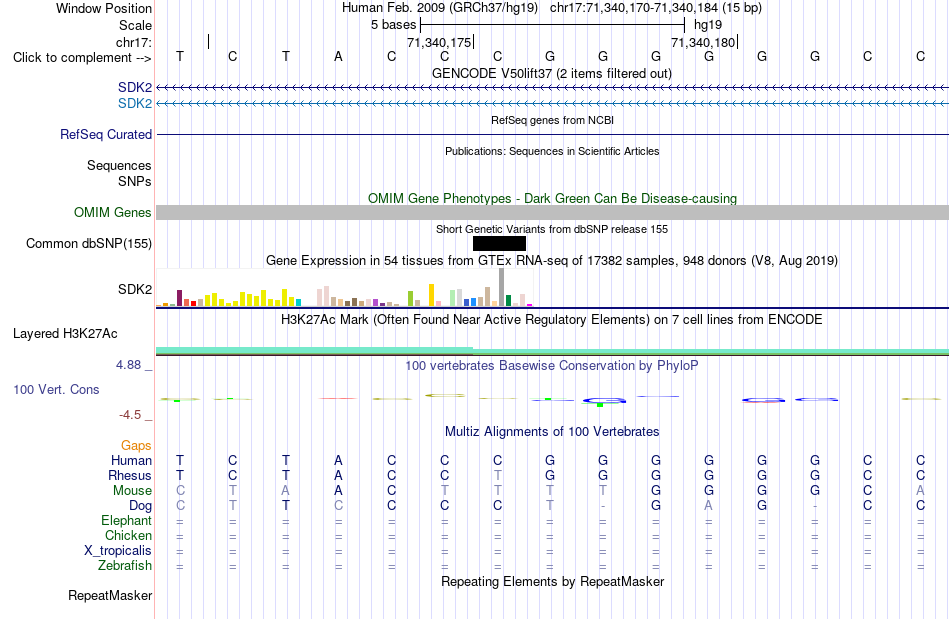Image resolution: width=950 pixels, height=619 pixels.
Task: Click the GTEx Gene Expression in 54 tissues title
Action: pos(552,261)
